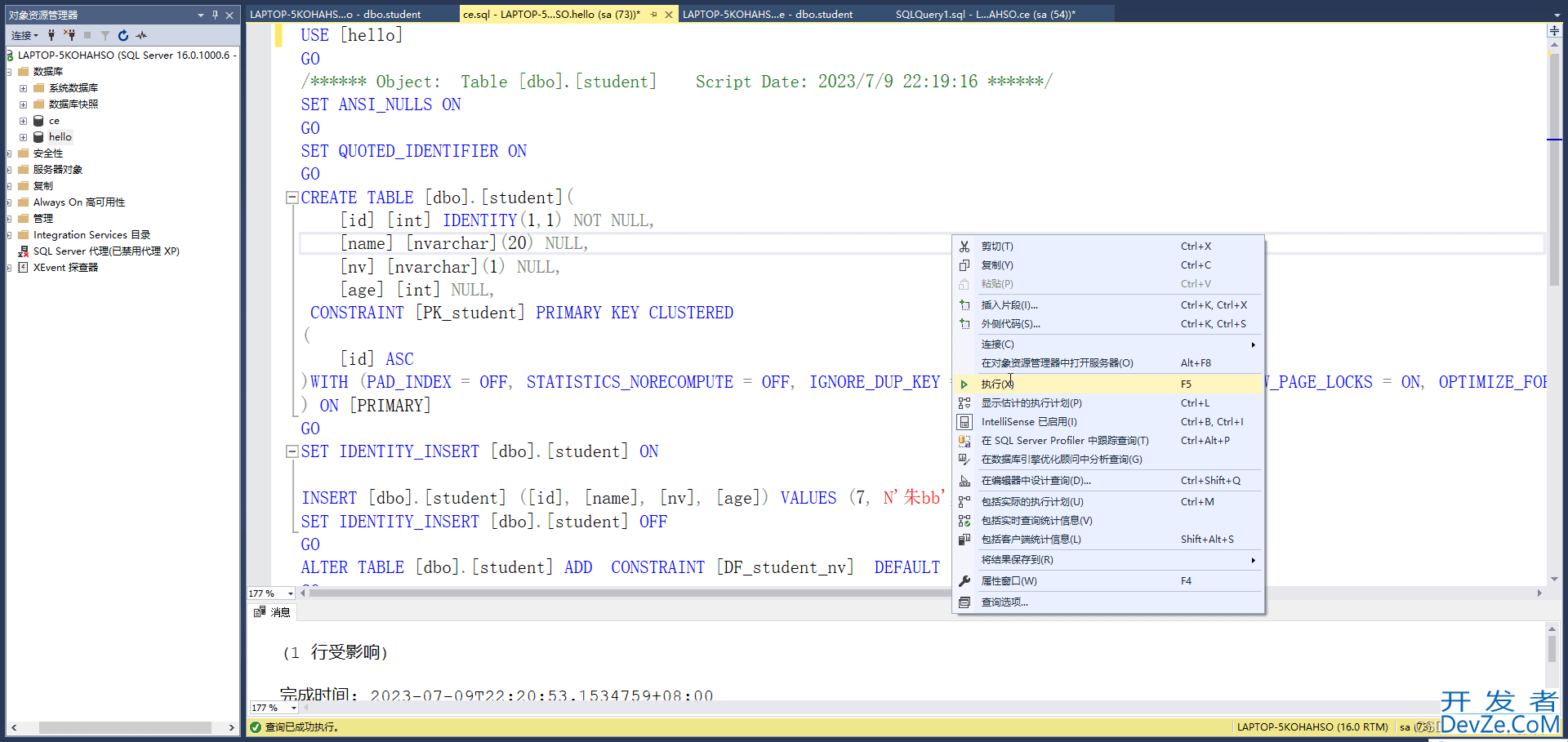Select the ce database in the tree
This screenshot has width=1568, height=742.
[54, 121]
